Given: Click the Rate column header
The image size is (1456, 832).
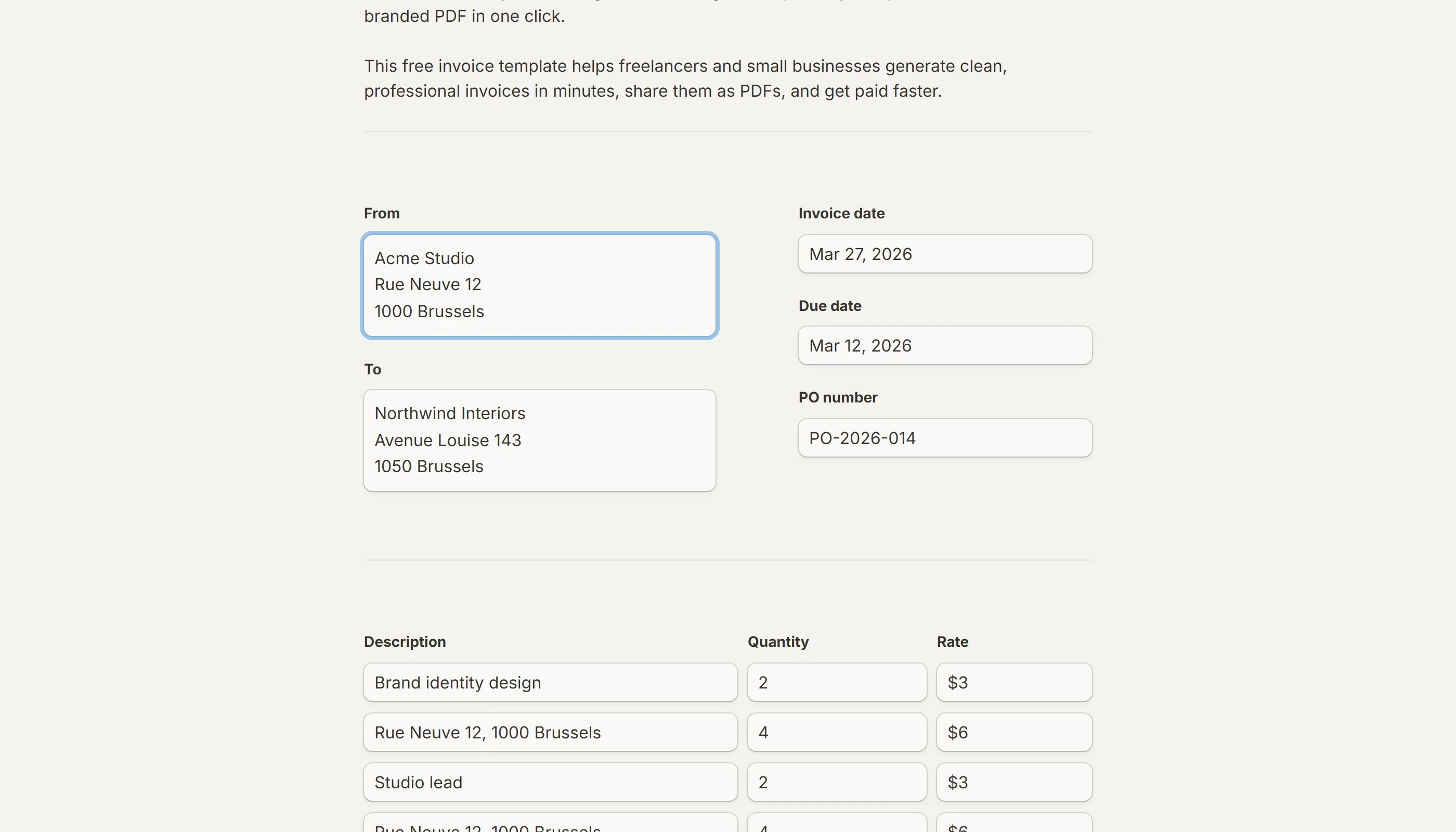Looking at the screenshot, I should [x=953, y=642].
